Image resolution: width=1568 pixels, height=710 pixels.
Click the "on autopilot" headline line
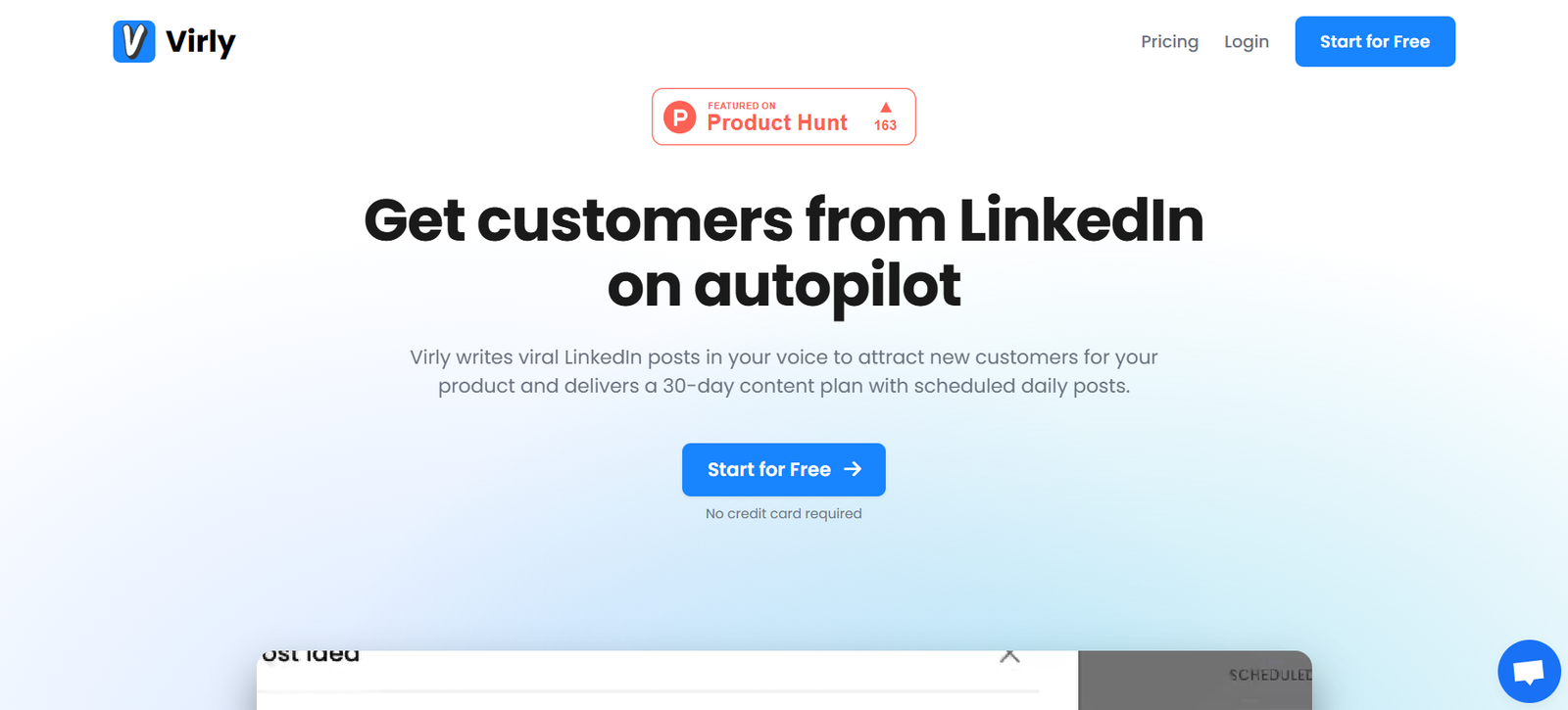tap(783, 286)
